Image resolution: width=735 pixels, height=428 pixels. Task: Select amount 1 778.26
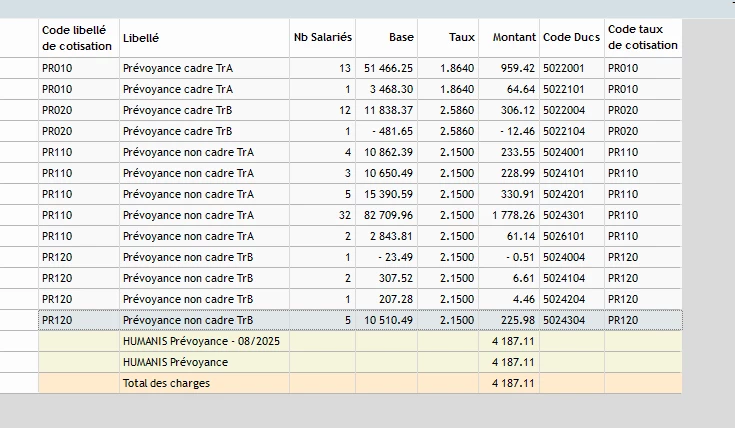[513, 216]
